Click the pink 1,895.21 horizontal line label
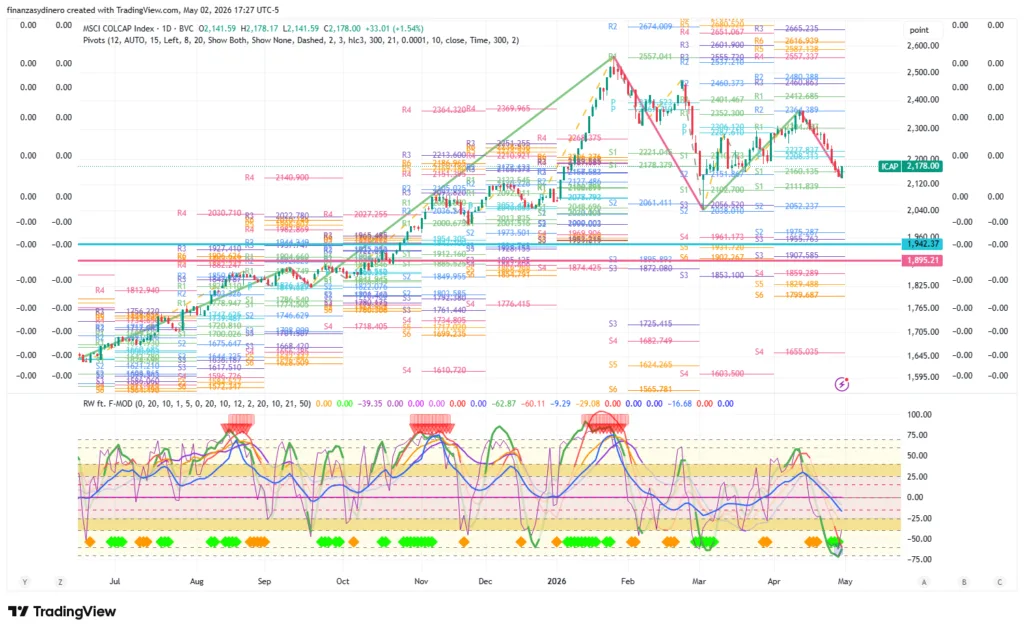Viewport: 1024px width, 632px height. coord(922,261)
